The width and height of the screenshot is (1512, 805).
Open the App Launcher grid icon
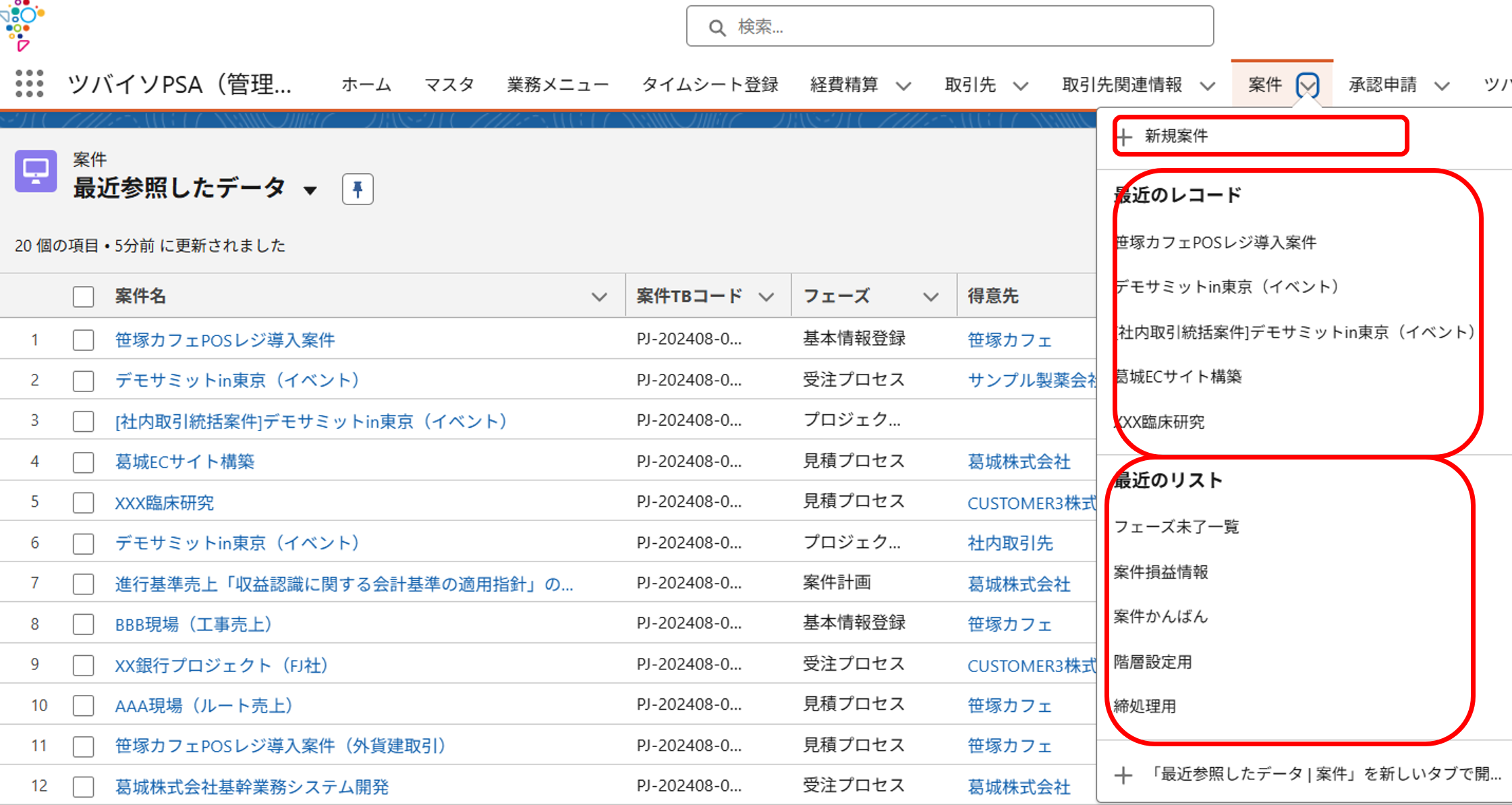pyautogui.click(x=29, y=84)
